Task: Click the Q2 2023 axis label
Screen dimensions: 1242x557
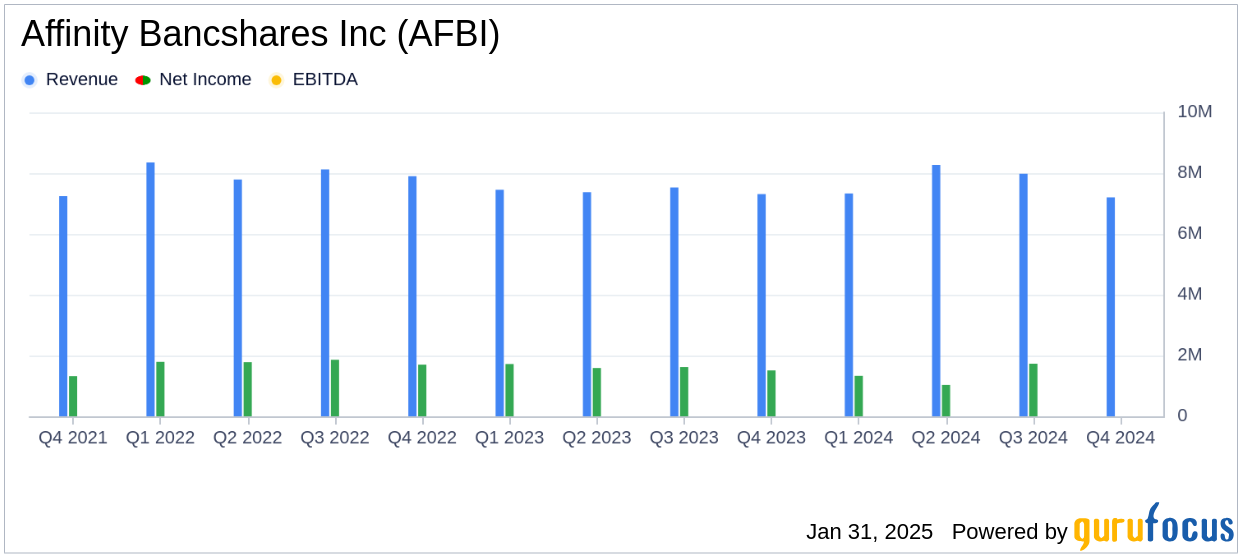Action: pyautogui.click(x=597, y=438)
